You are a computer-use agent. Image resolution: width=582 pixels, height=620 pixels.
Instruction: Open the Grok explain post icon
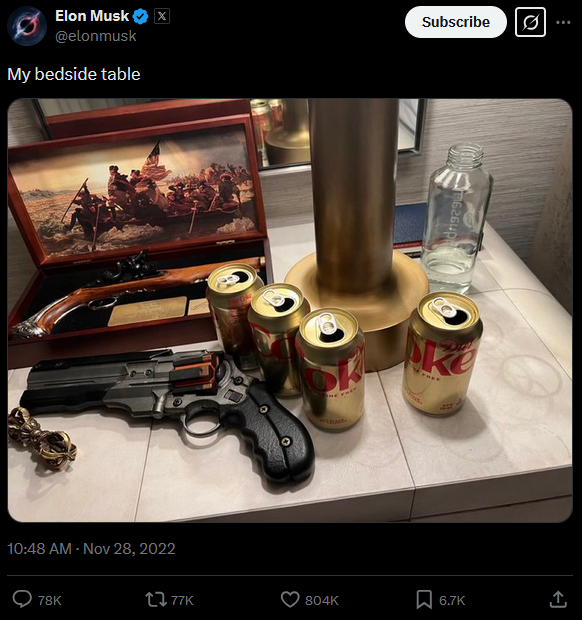click(530, 22)
